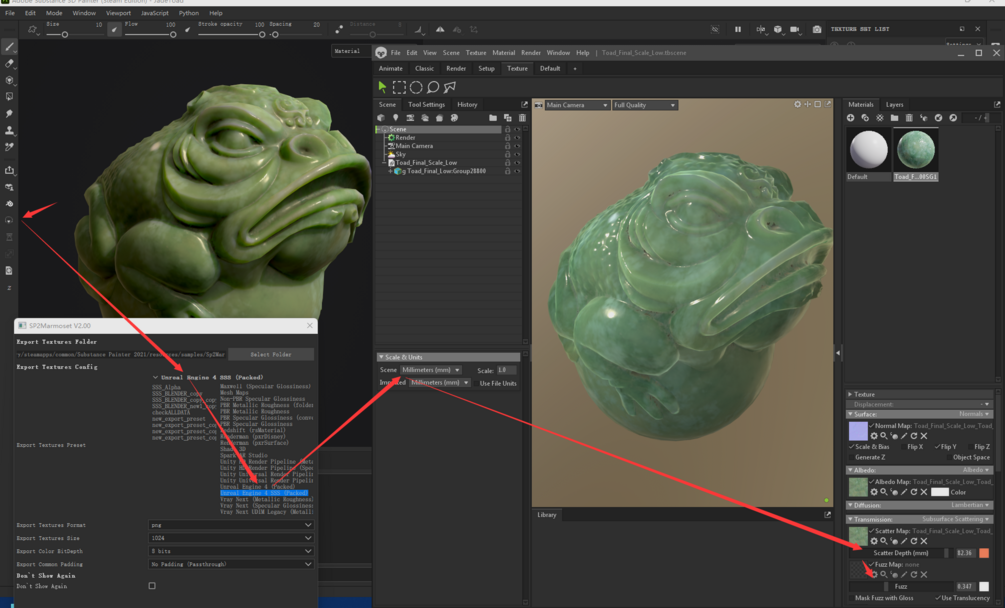This screenshot has height=608, width=1005.
Task: Click the pause rendering icon in Painter toolbar
Action: click(738, 29)
